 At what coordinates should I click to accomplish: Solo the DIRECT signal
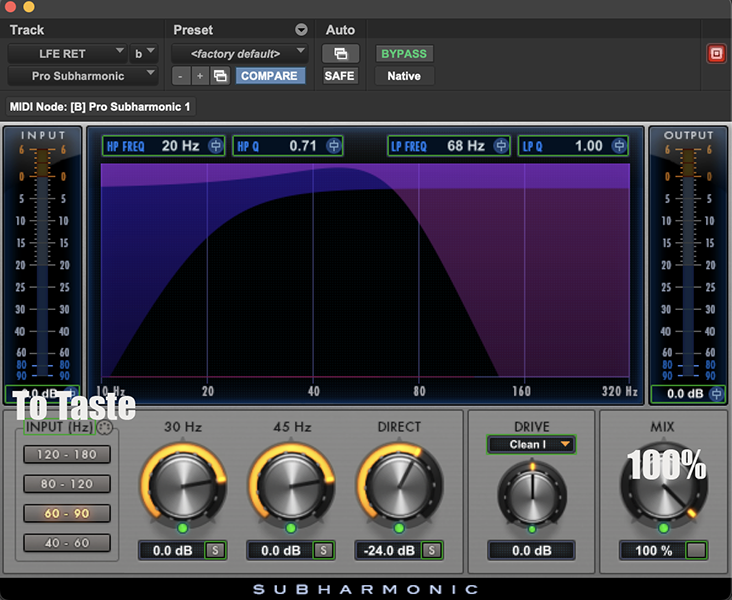tap(431, 551)
